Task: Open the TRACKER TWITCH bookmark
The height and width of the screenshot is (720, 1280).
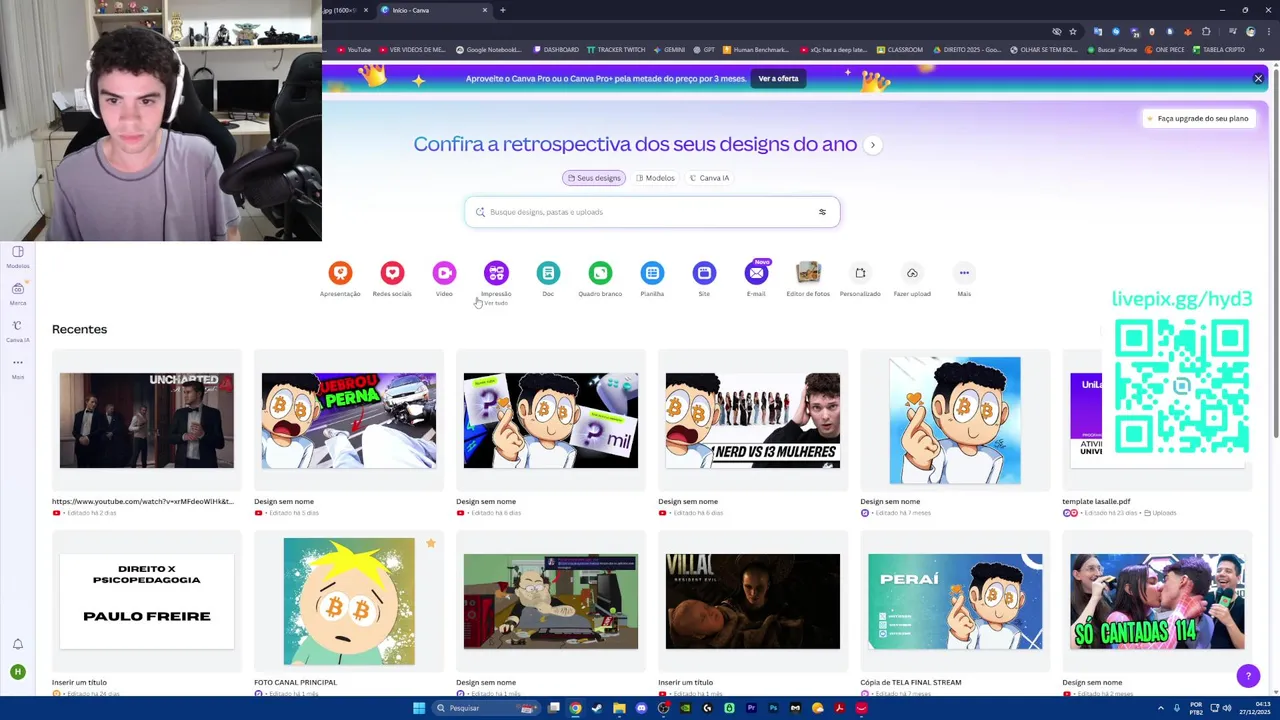Action: pos(616,49)
